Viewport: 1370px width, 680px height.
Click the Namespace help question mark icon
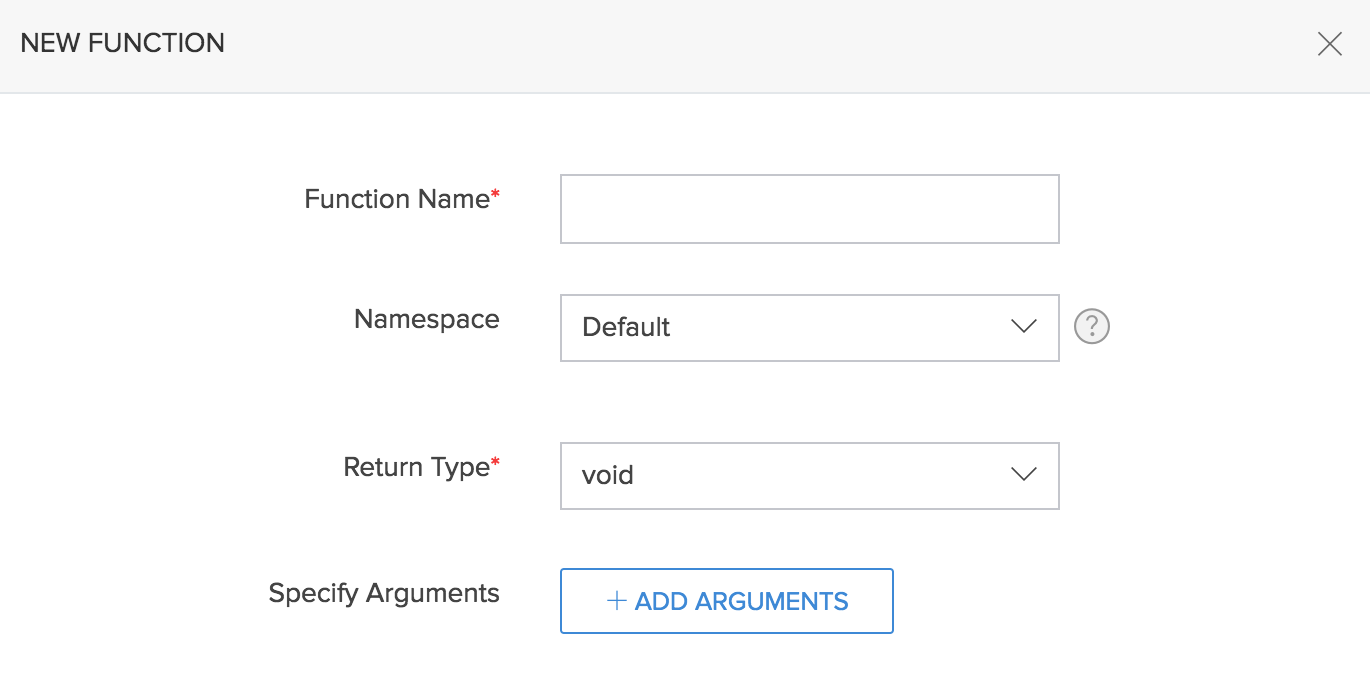tap(1092, 327)
